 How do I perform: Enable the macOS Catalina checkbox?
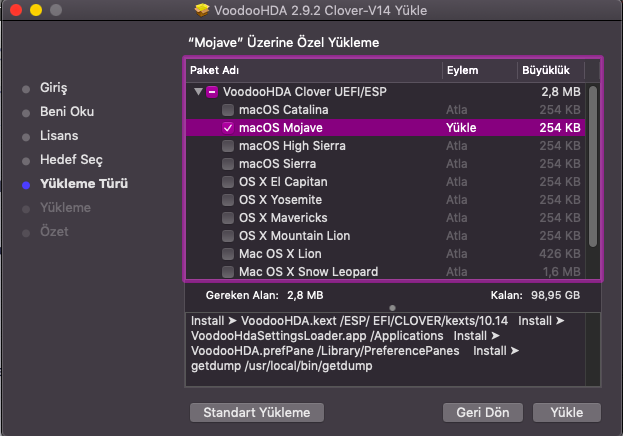coord(228,109)
